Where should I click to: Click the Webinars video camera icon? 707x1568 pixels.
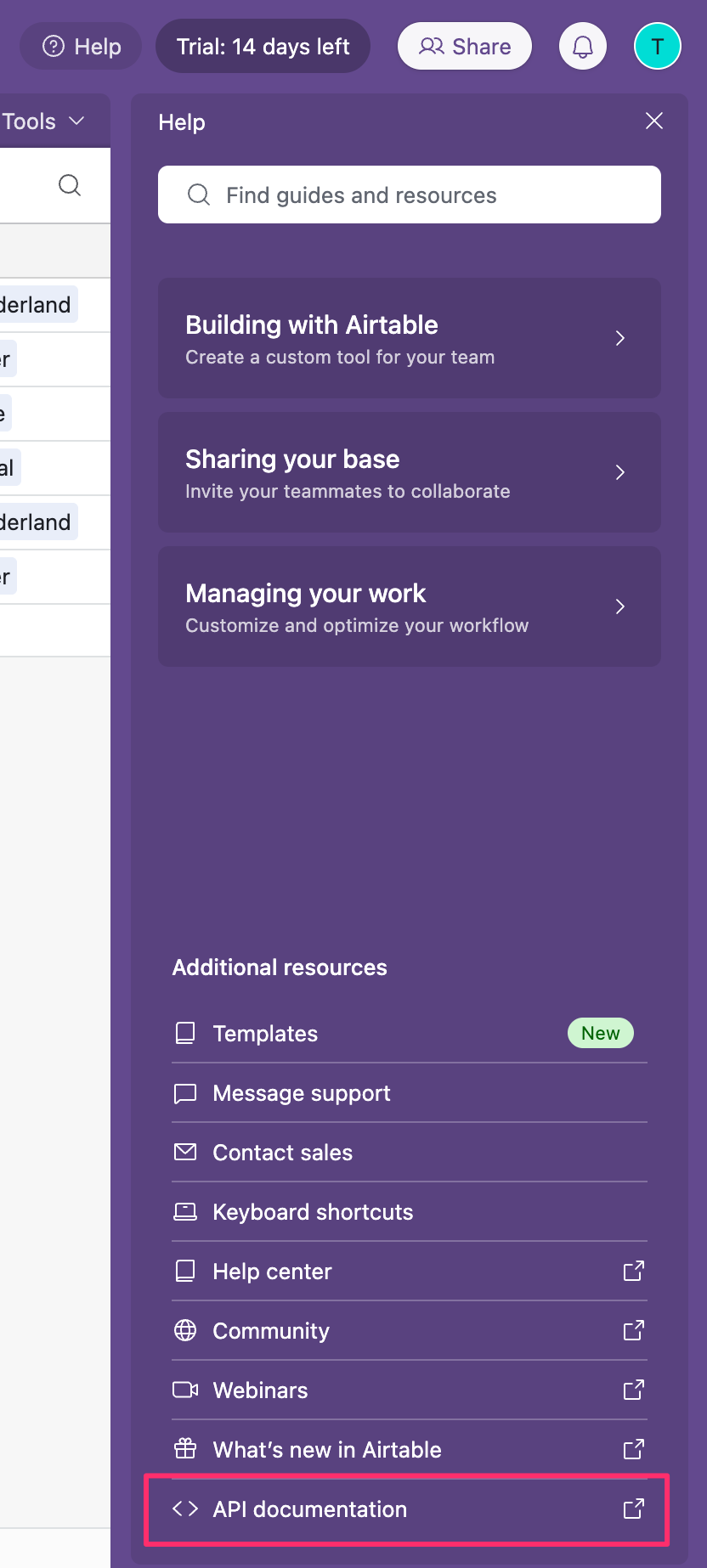[x=185, y=1390]
